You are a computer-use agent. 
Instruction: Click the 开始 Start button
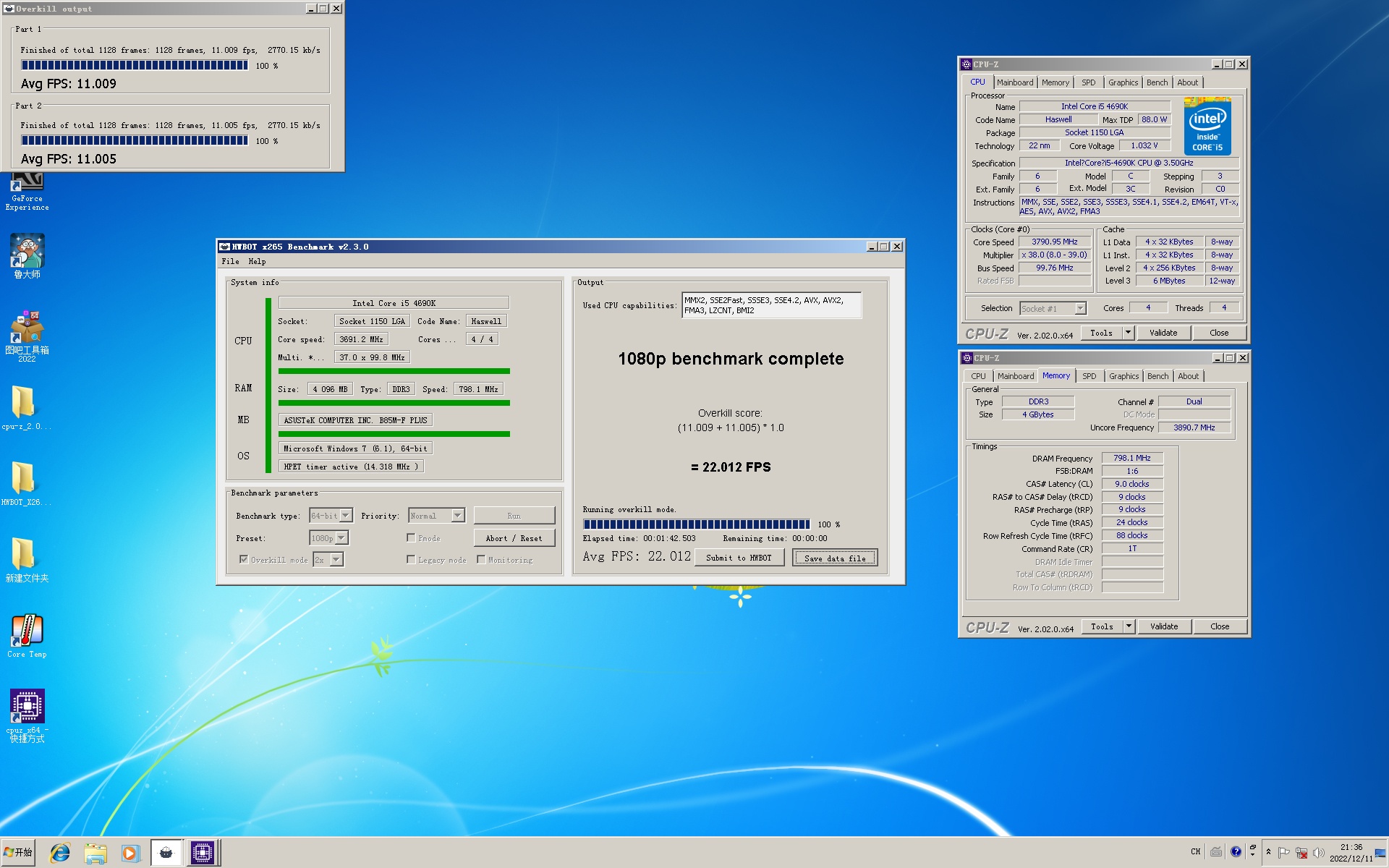(x=18, y=853)
